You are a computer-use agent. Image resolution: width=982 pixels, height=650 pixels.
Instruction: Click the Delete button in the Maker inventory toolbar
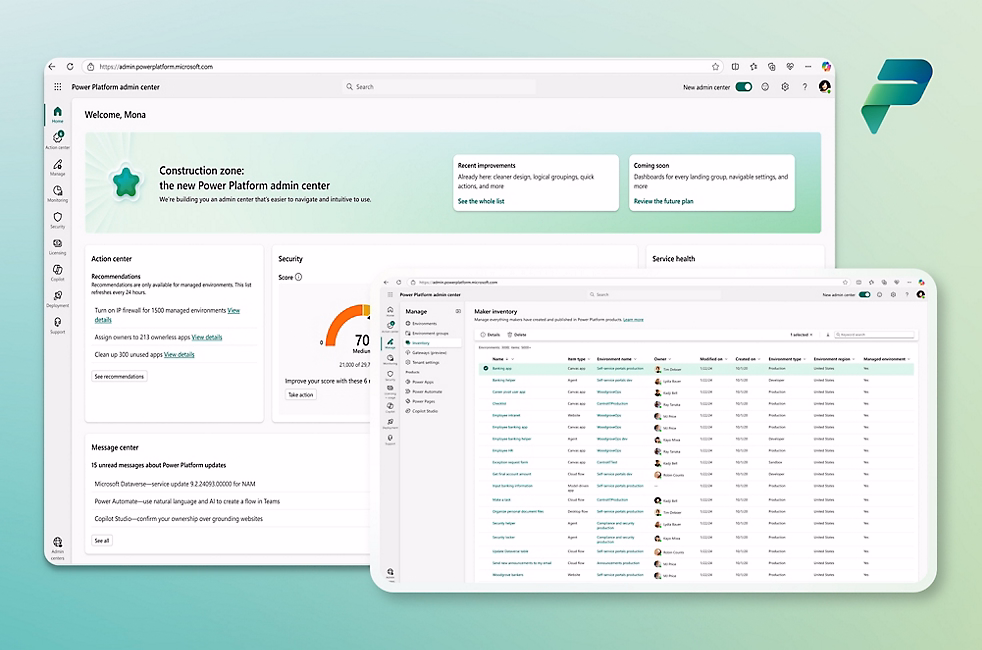(517, 334)
